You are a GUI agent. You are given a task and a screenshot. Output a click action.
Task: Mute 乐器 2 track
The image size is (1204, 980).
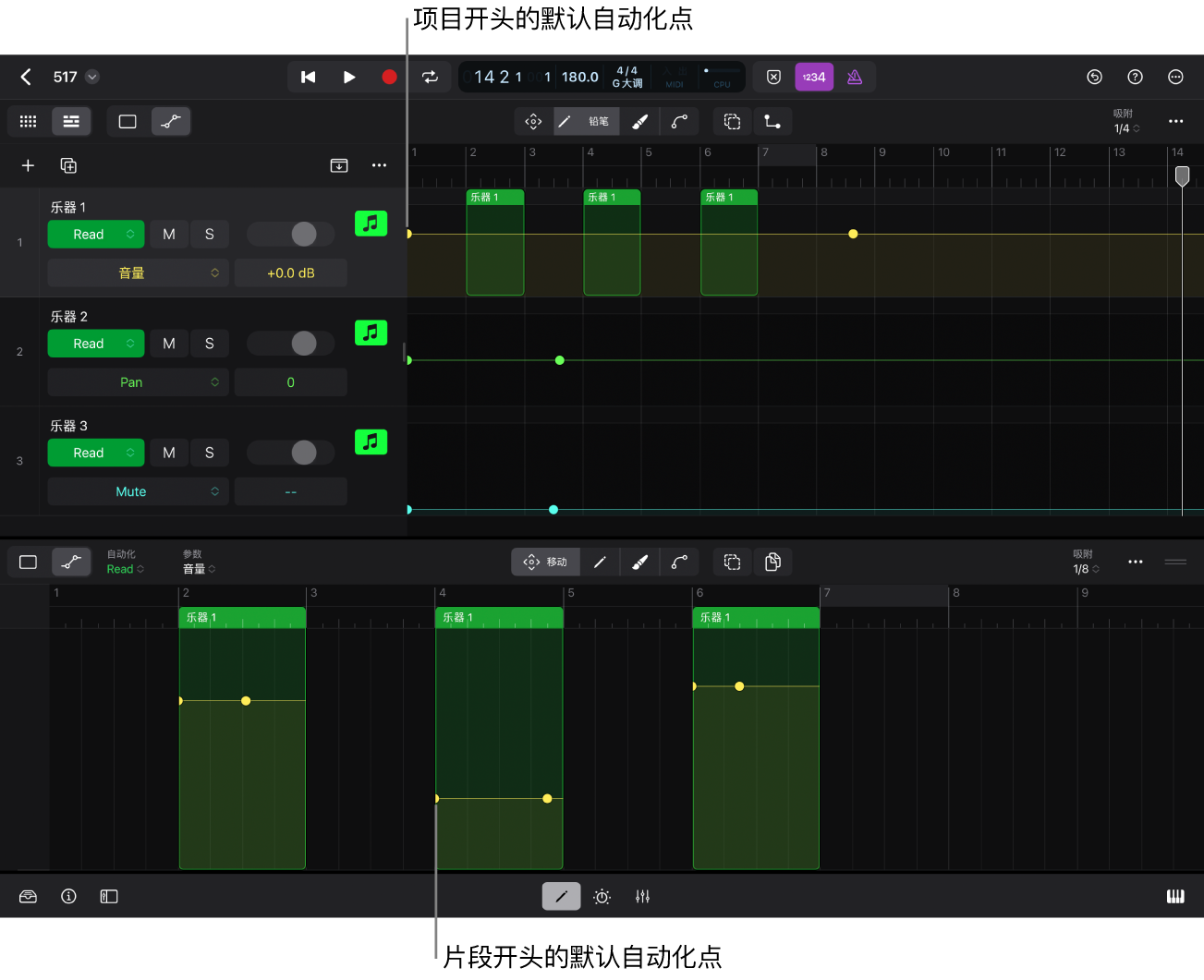pyautogui.click(x=169, y=344)
